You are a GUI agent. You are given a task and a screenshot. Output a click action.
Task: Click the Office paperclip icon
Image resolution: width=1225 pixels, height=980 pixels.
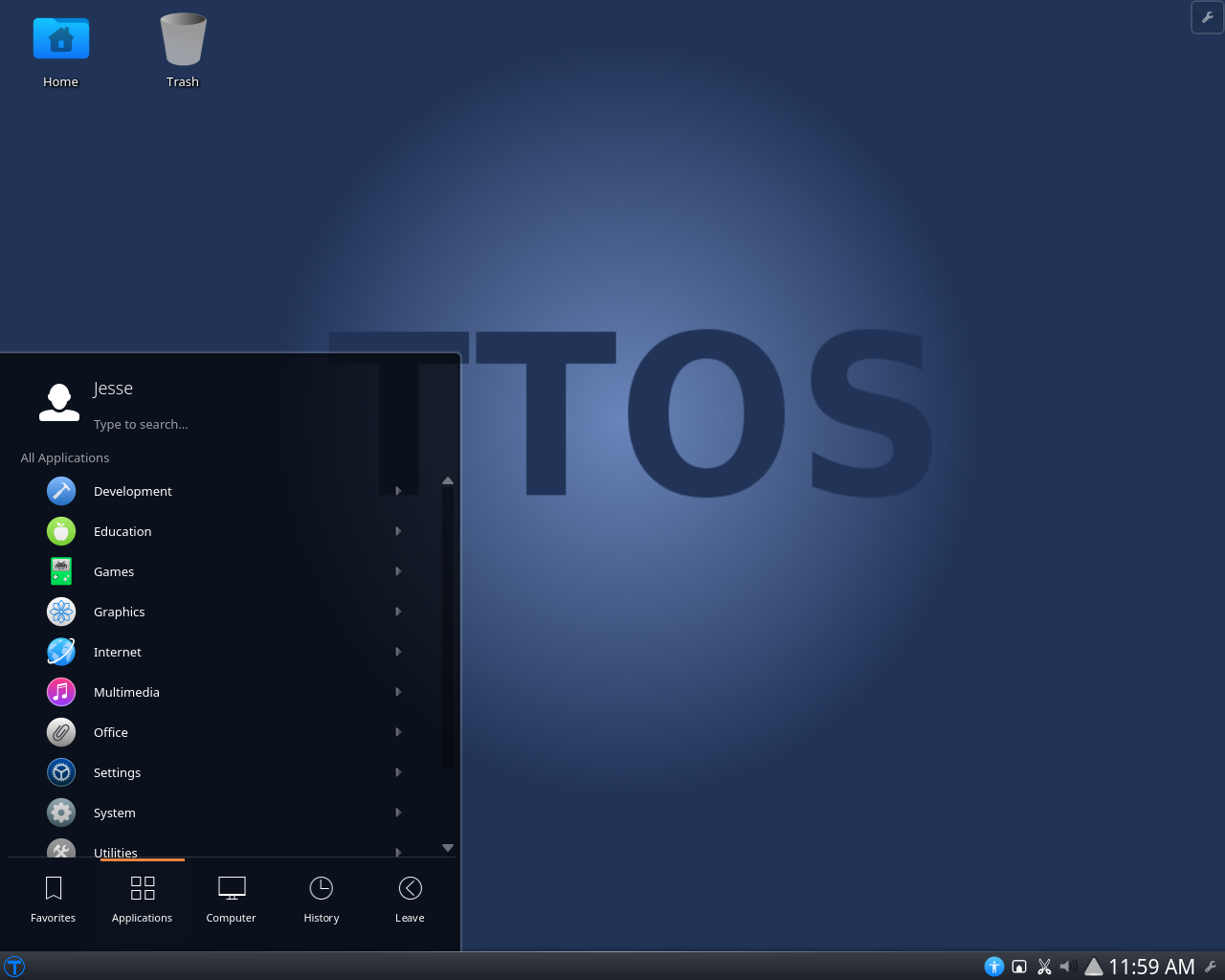[61, 732]
